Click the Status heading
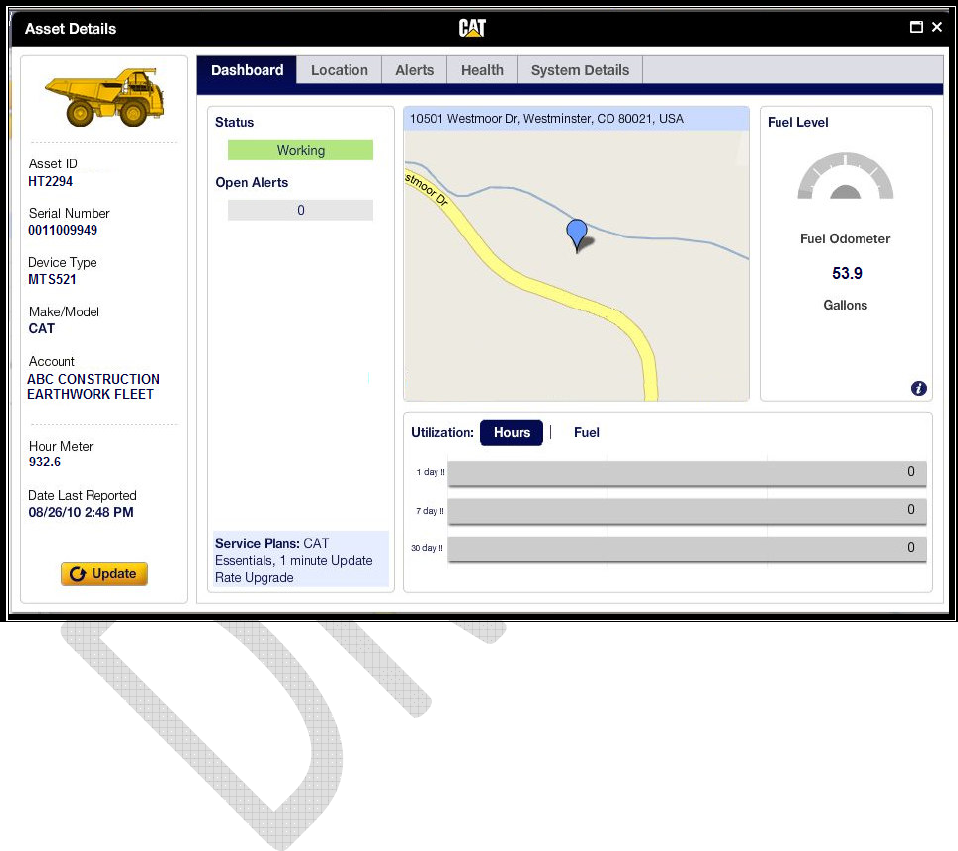This screenshot has height=851, width=958. (x=234, y=122)
